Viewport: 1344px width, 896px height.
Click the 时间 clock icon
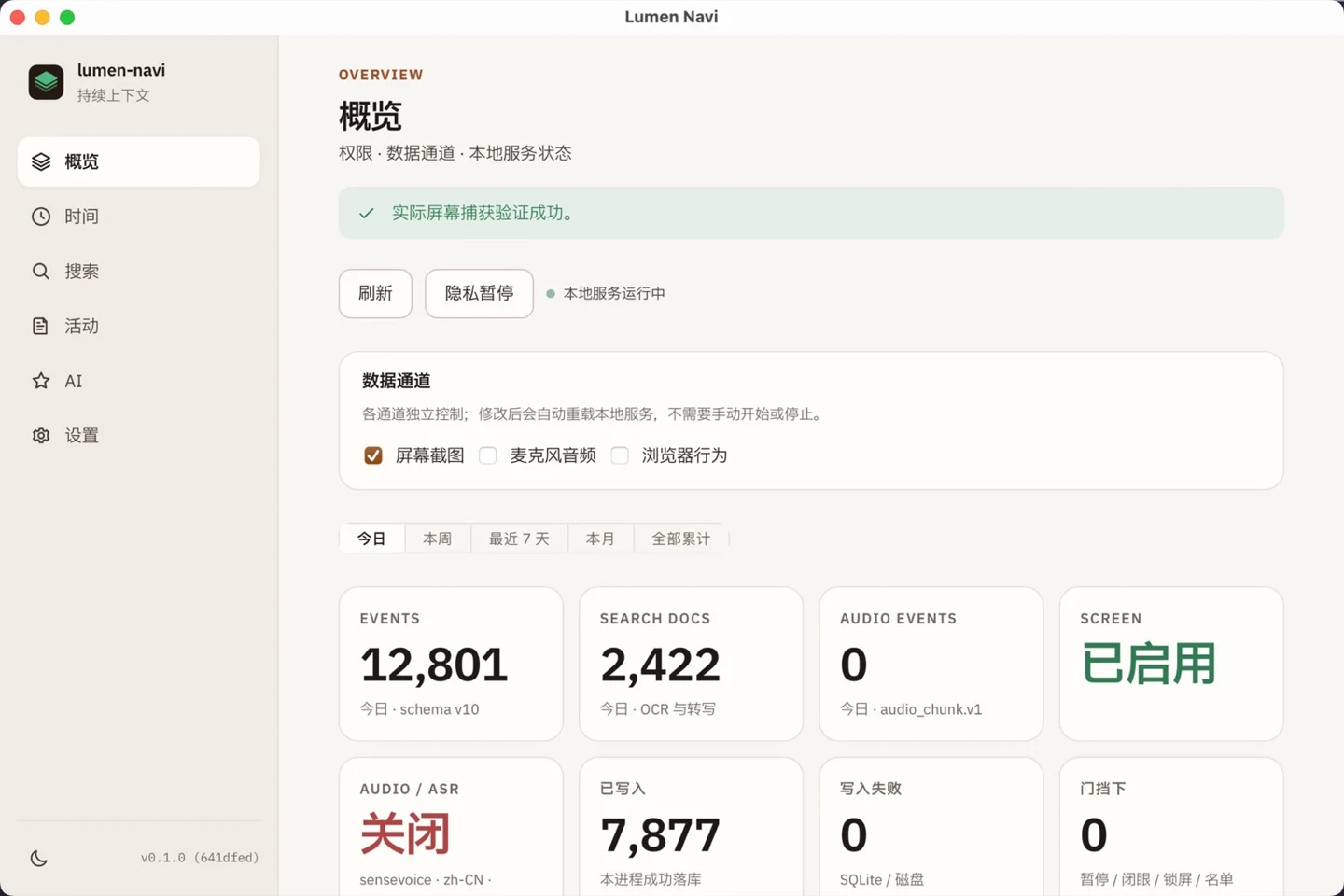(41, 217)
